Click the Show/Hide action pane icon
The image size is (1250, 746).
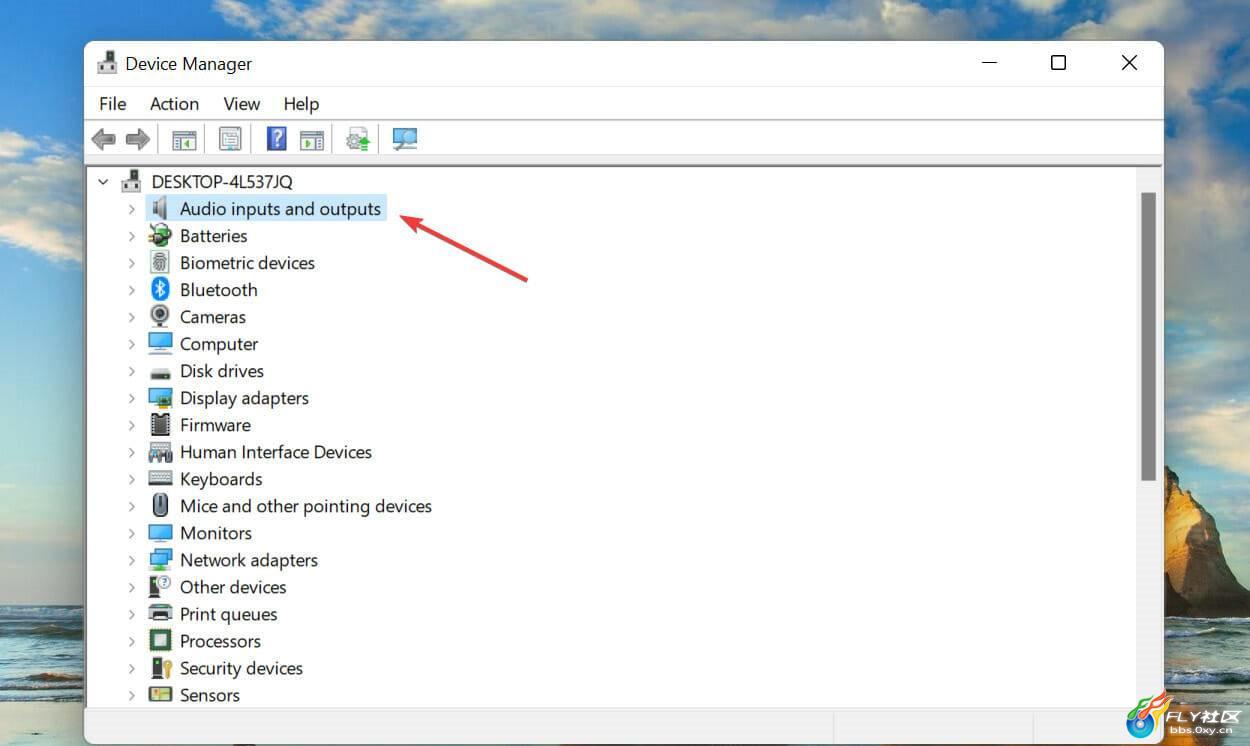coord(312,140)
